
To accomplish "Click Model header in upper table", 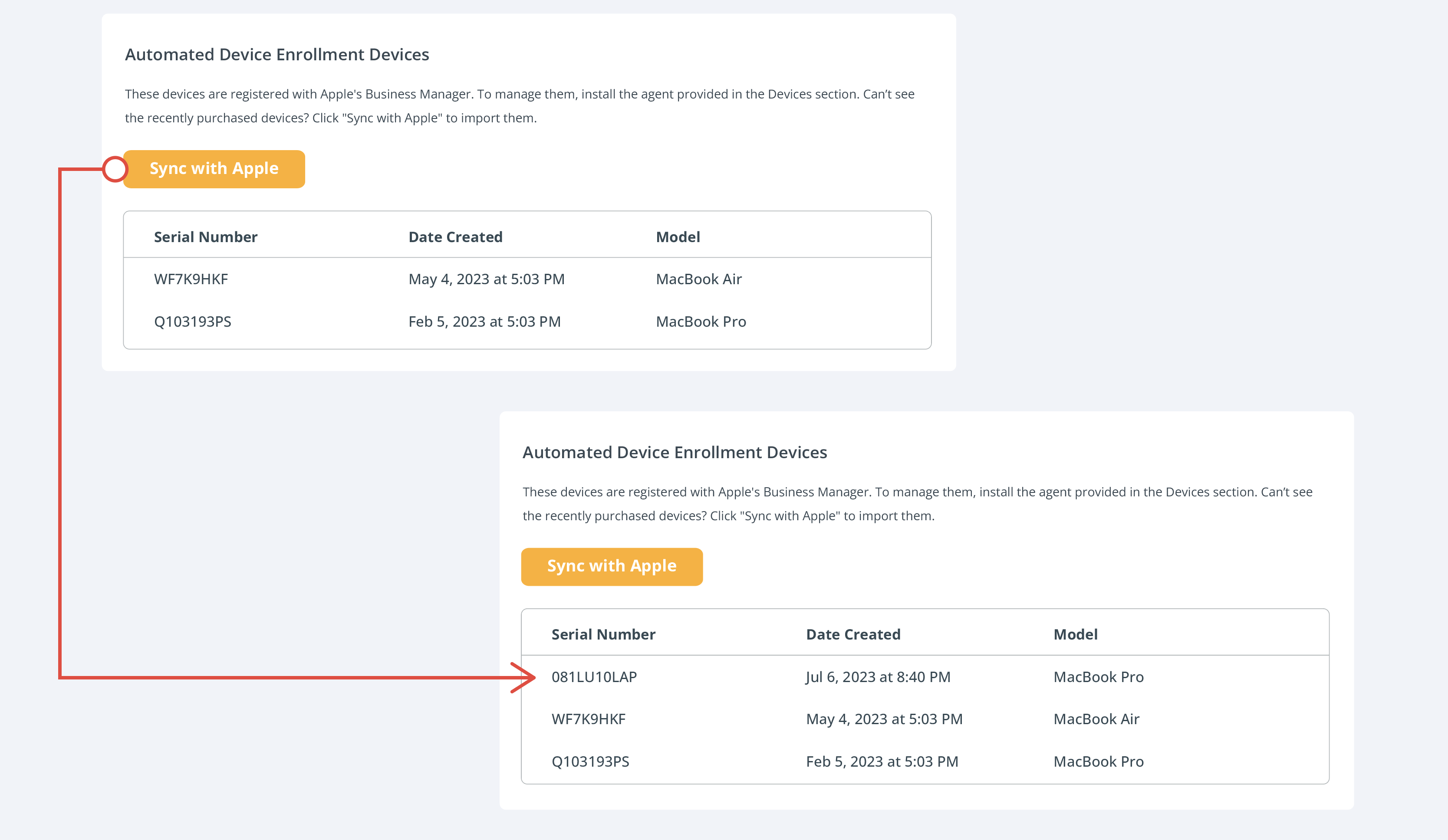I will (x=678, y=237).
